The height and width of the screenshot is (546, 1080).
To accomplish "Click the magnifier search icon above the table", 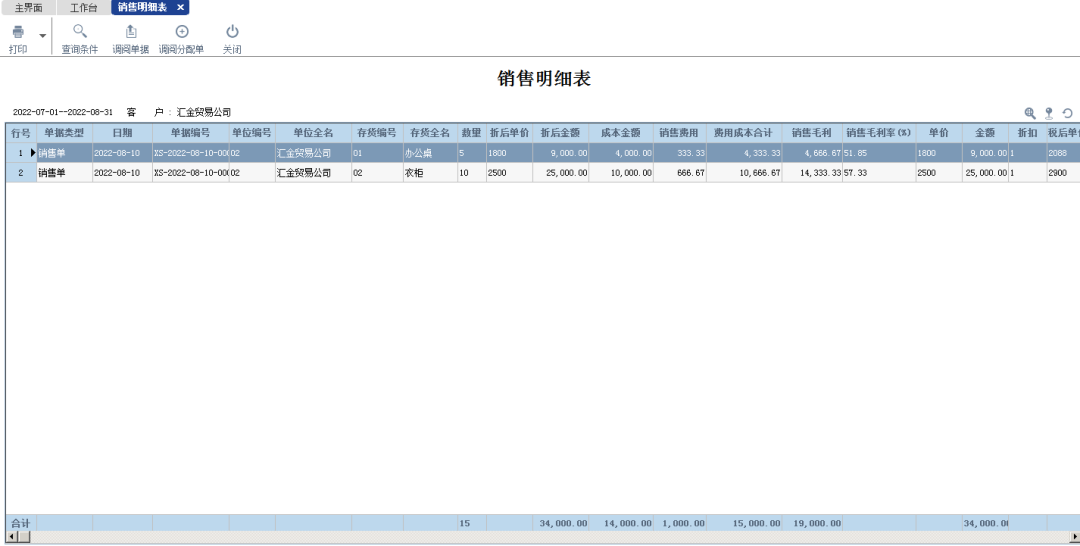I will (1030, 113).
